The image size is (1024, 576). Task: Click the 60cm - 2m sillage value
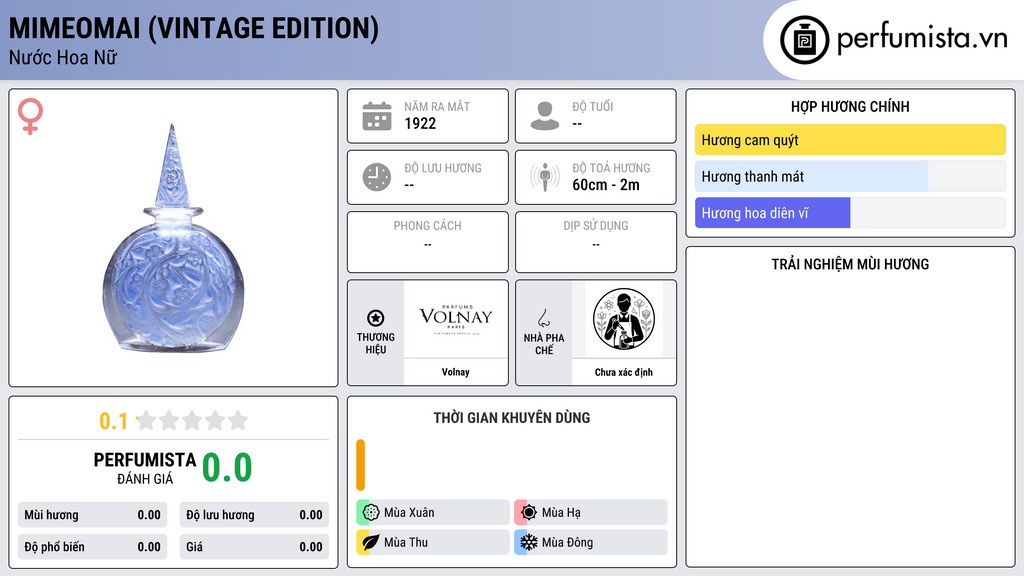[x=606, y=185]
